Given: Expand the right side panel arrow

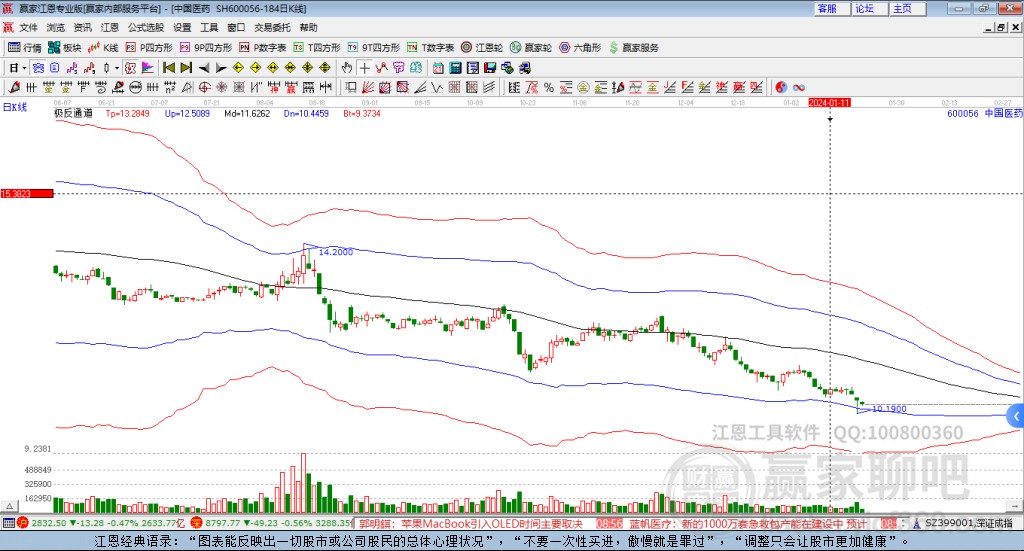Looking at the screenshot, I should [x=1016, y=416].
